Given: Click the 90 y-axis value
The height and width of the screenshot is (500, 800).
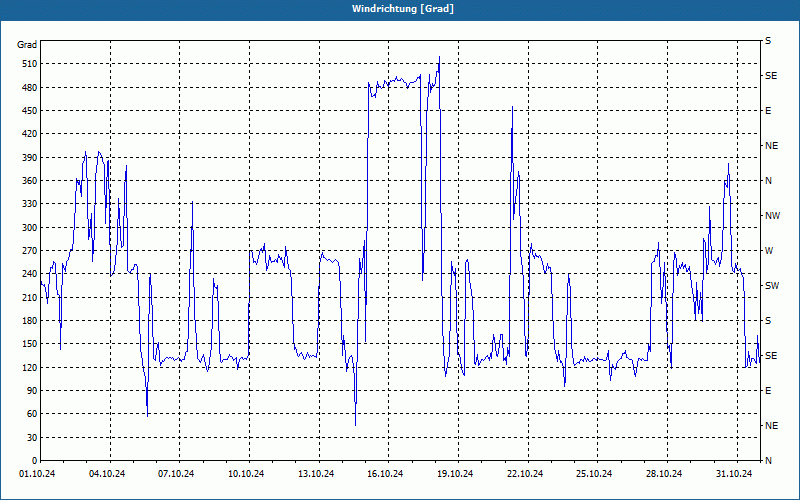Looking at the screenshot, I should coord(32,391).
